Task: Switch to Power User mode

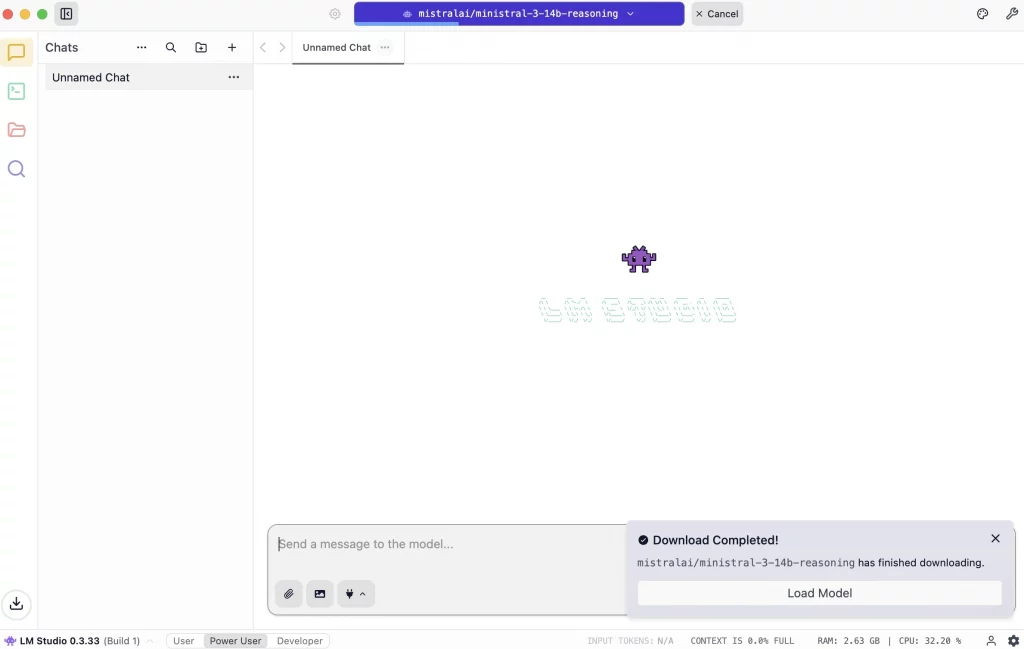Action: point(235,641)
